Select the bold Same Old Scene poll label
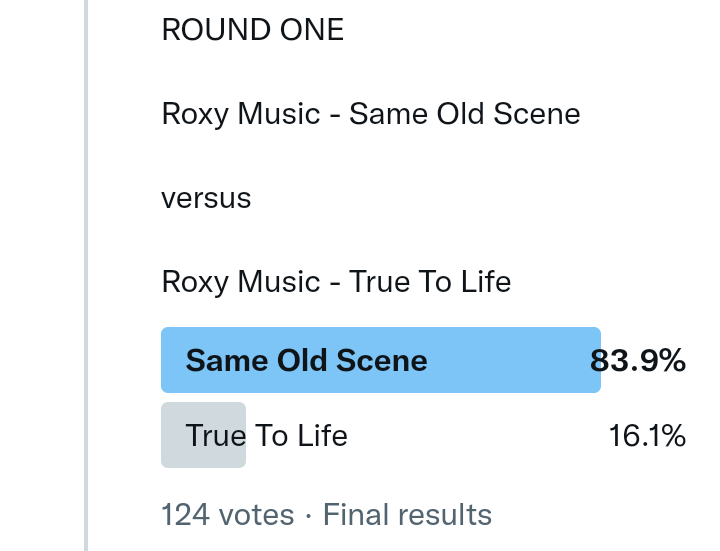The width and height of the screenshot is (720, 551). 306,360
